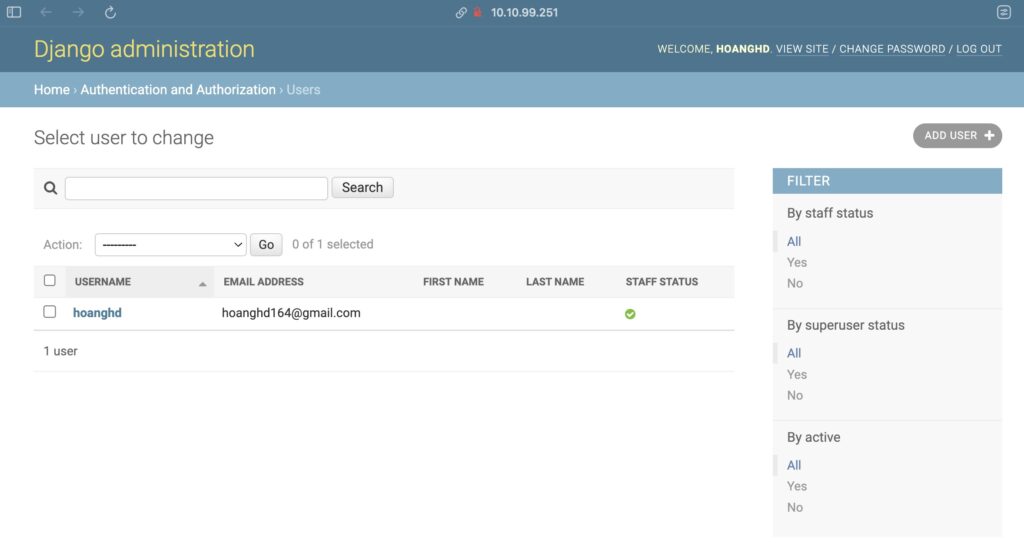Click the Change Password link
The image size is (1024, 543).
click(892, 49)
